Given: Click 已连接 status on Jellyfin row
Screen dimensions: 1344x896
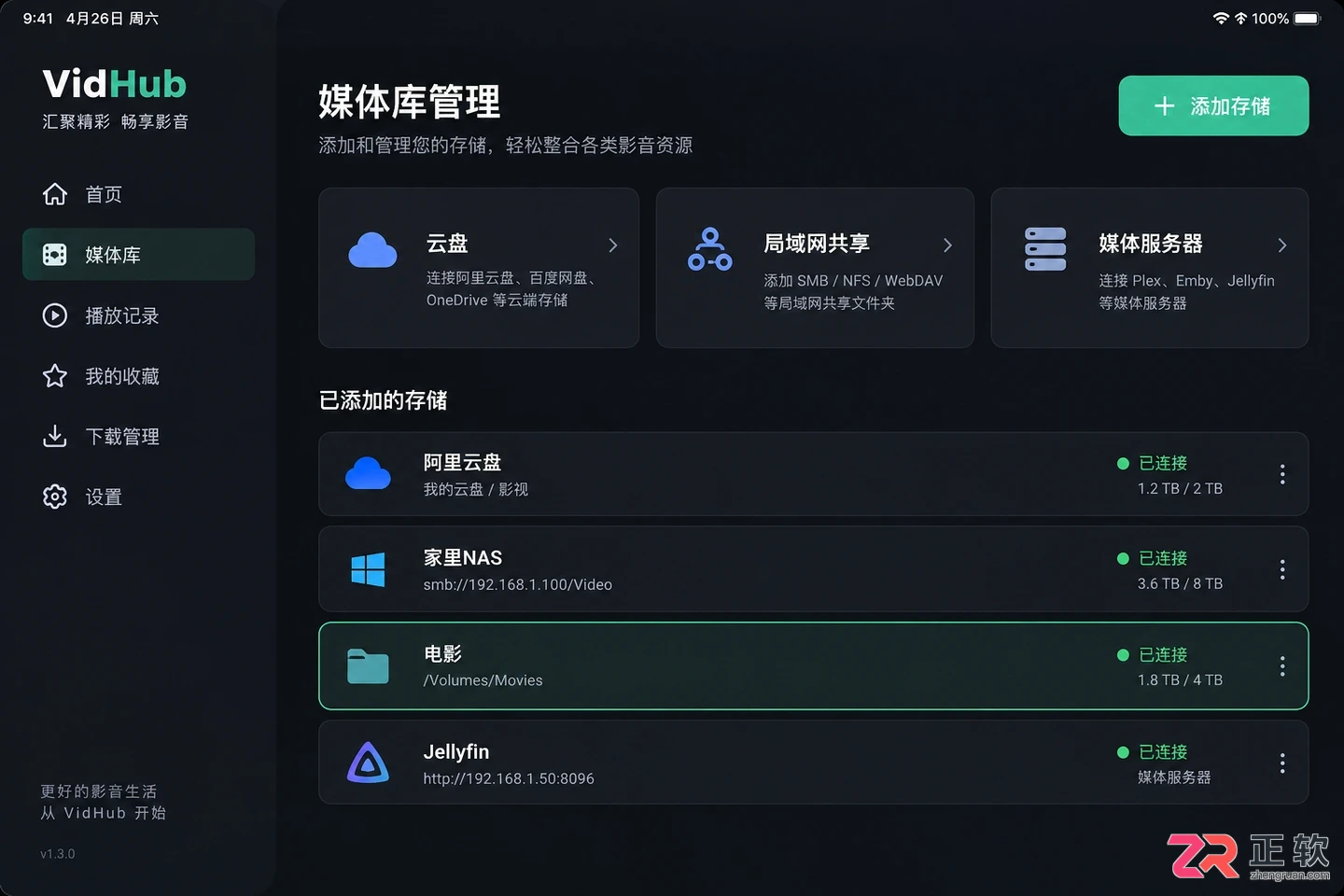Looking at the screenshot, I should tap(1153, 752).
